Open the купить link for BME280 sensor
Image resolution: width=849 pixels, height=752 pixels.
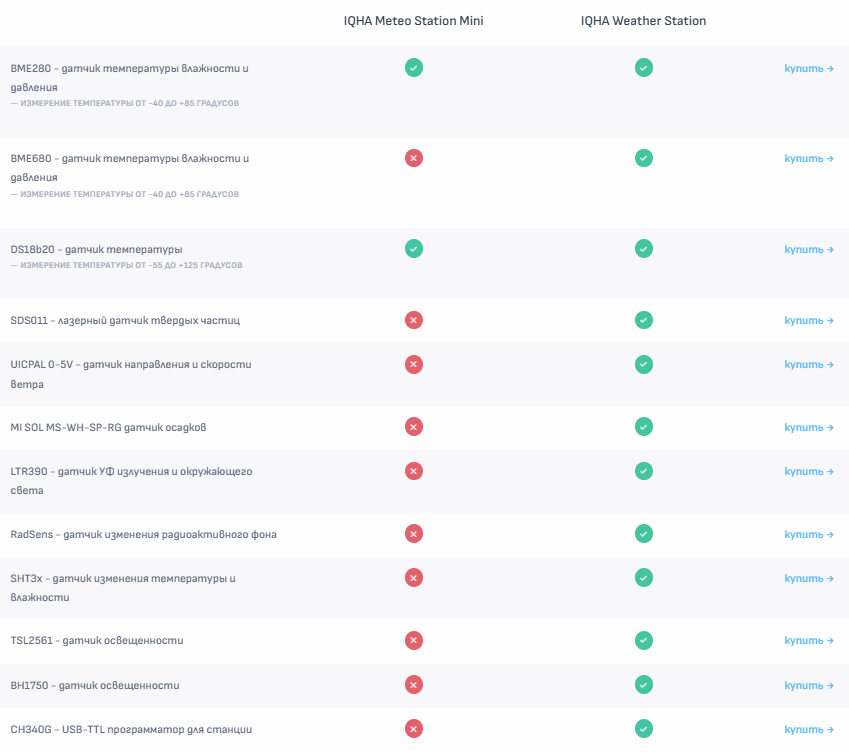(809, 69)
